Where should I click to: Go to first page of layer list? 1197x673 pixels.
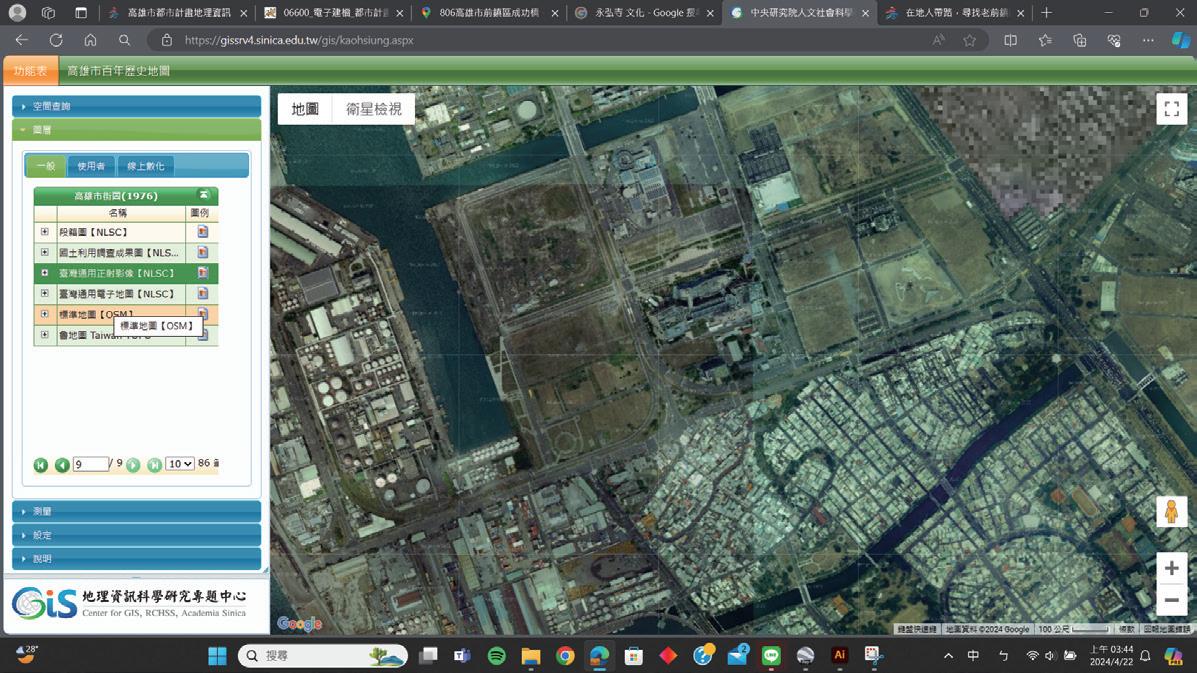click(x=41, y=465)
